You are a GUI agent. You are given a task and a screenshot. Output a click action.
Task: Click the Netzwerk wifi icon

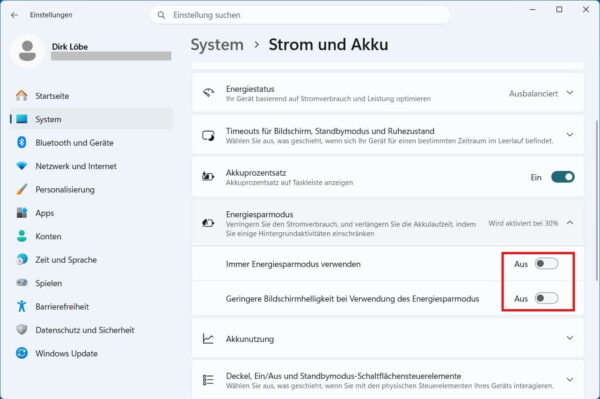[x=22, y=166]
